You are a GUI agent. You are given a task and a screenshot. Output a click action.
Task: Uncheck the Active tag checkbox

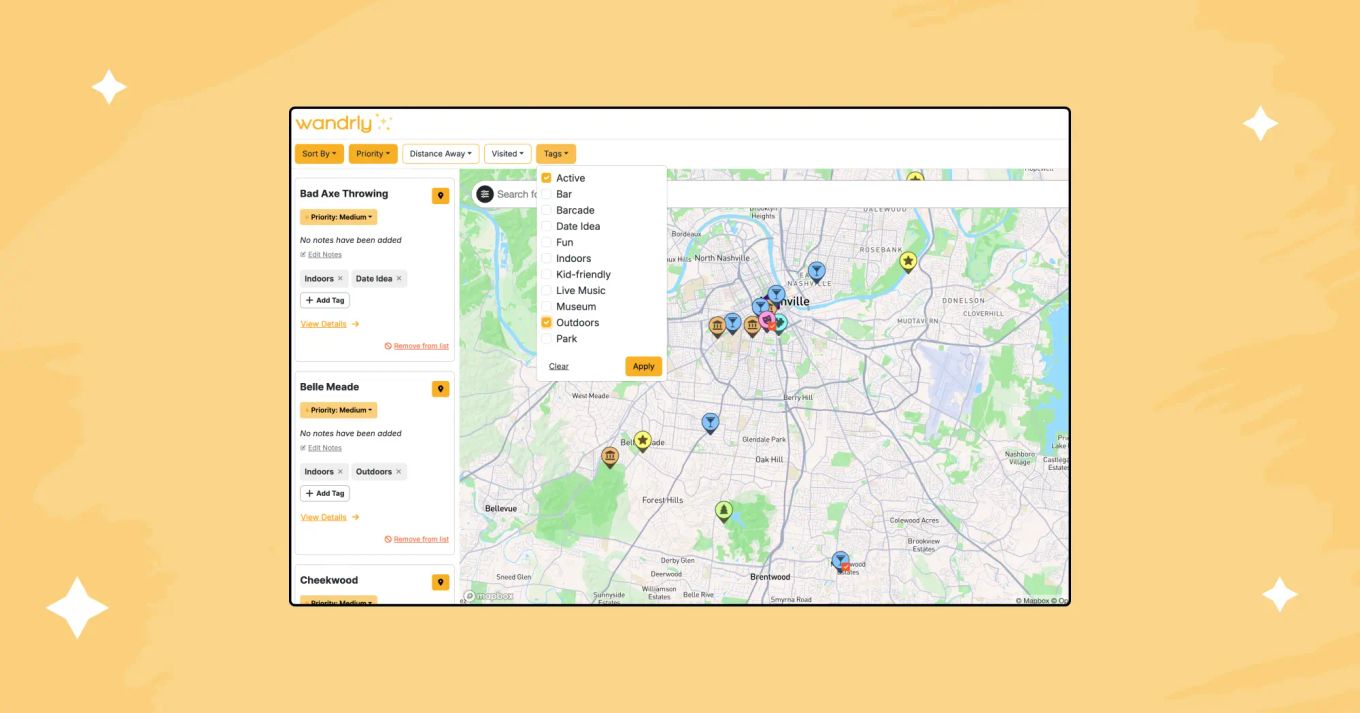click(x=547, y=178)
